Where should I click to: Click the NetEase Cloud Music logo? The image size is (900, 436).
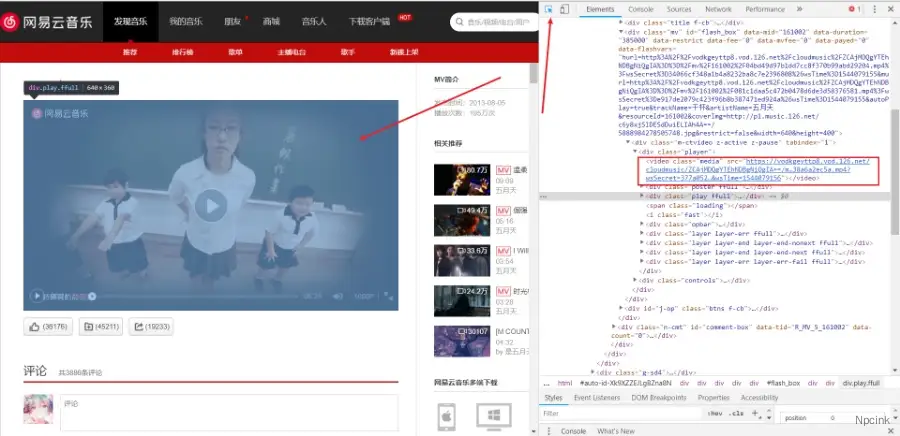pyautogui.click(x=47, y=22)
